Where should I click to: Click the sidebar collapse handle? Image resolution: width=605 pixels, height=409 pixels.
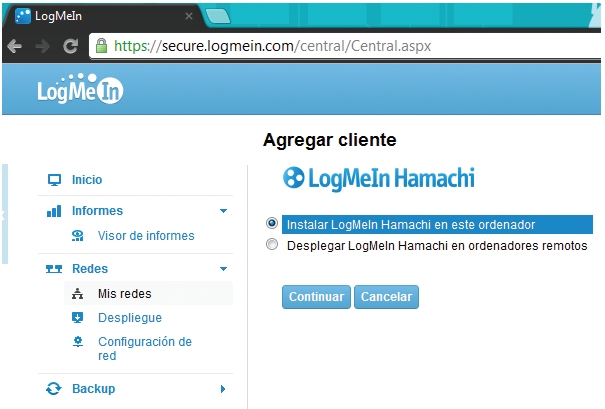coord(5,214)
